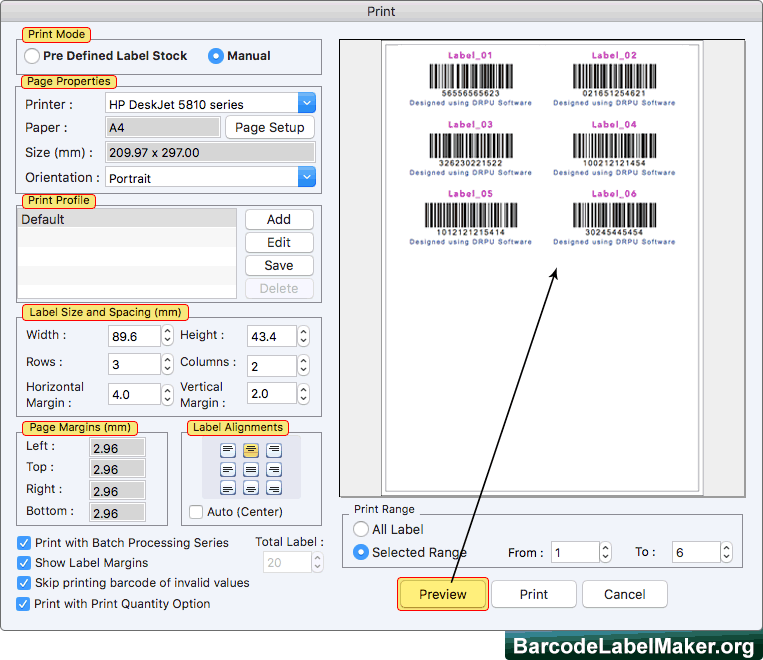Select top-center label alignment icon

pyautogui.click(x=251, y=450)
